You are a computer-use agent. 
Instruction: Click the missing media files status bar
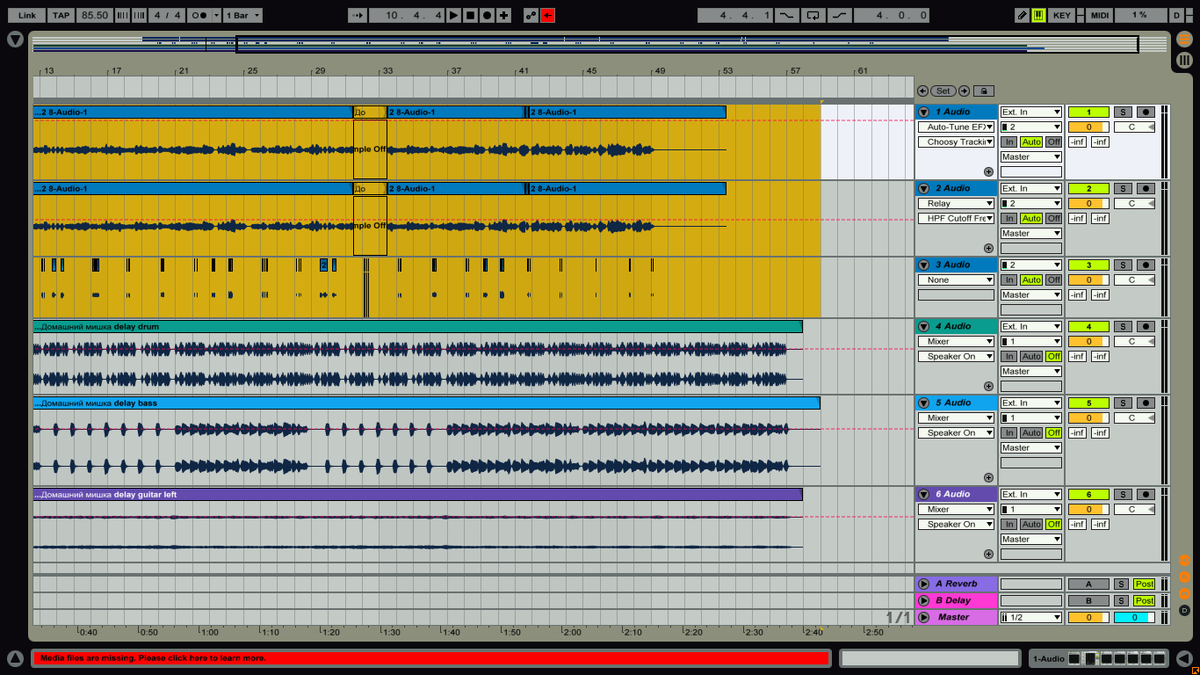(431, 658)
